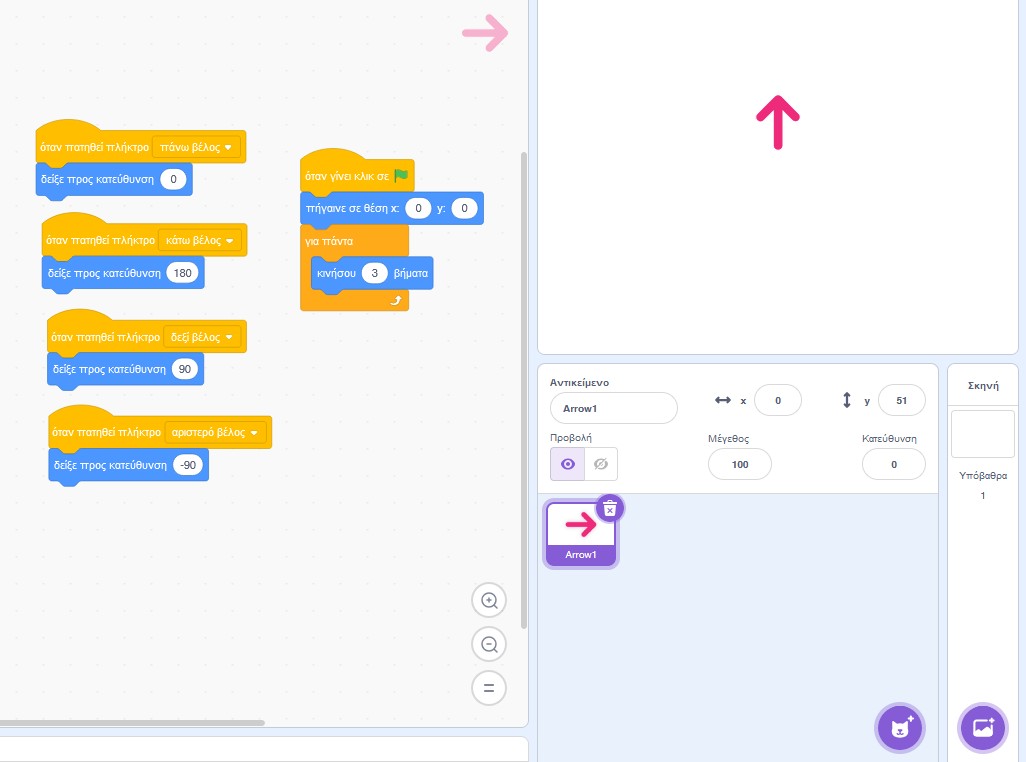Edit direction value -90 in the block
The image size is (1026, 762).
click(x=188, y=465)
